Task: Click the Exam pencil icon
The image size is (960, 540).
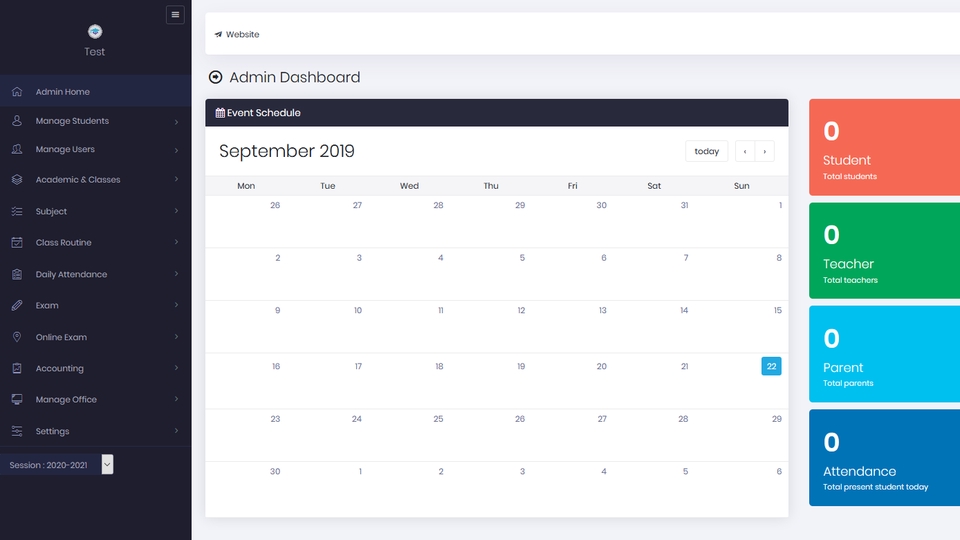Action: point(17,305)
